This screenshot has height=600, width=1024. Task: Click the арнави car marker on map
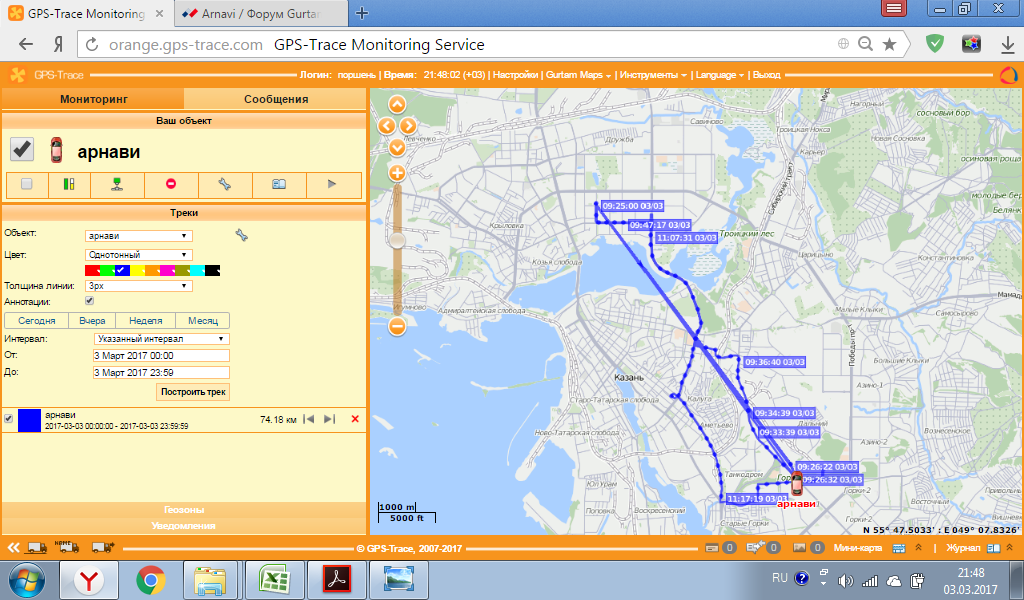coord(797,485)
